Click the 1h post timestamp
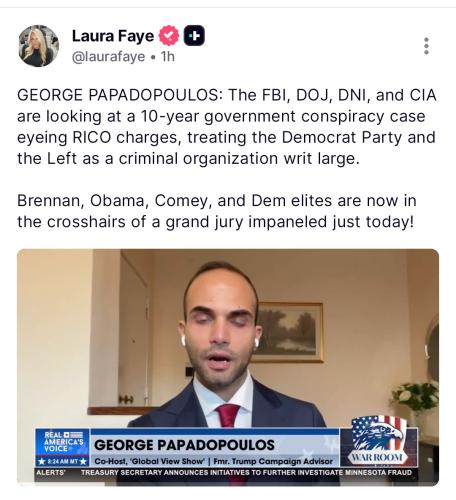 [x=168, y=57]
